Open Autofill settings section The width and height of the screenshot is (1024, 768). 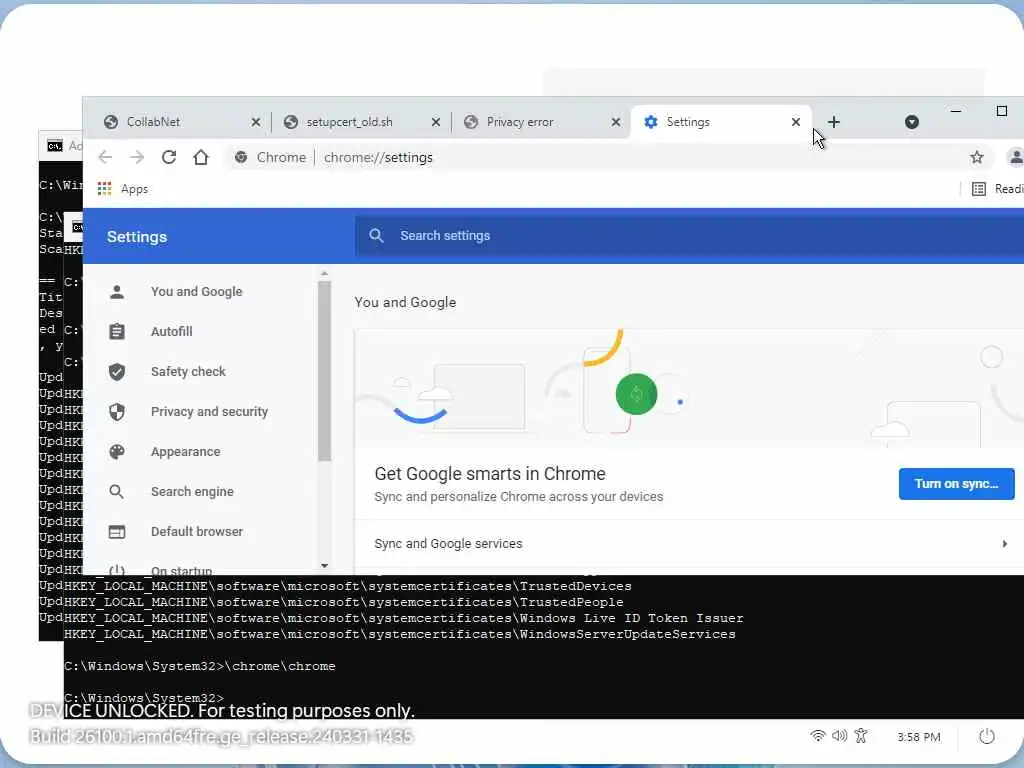point(171,332)
